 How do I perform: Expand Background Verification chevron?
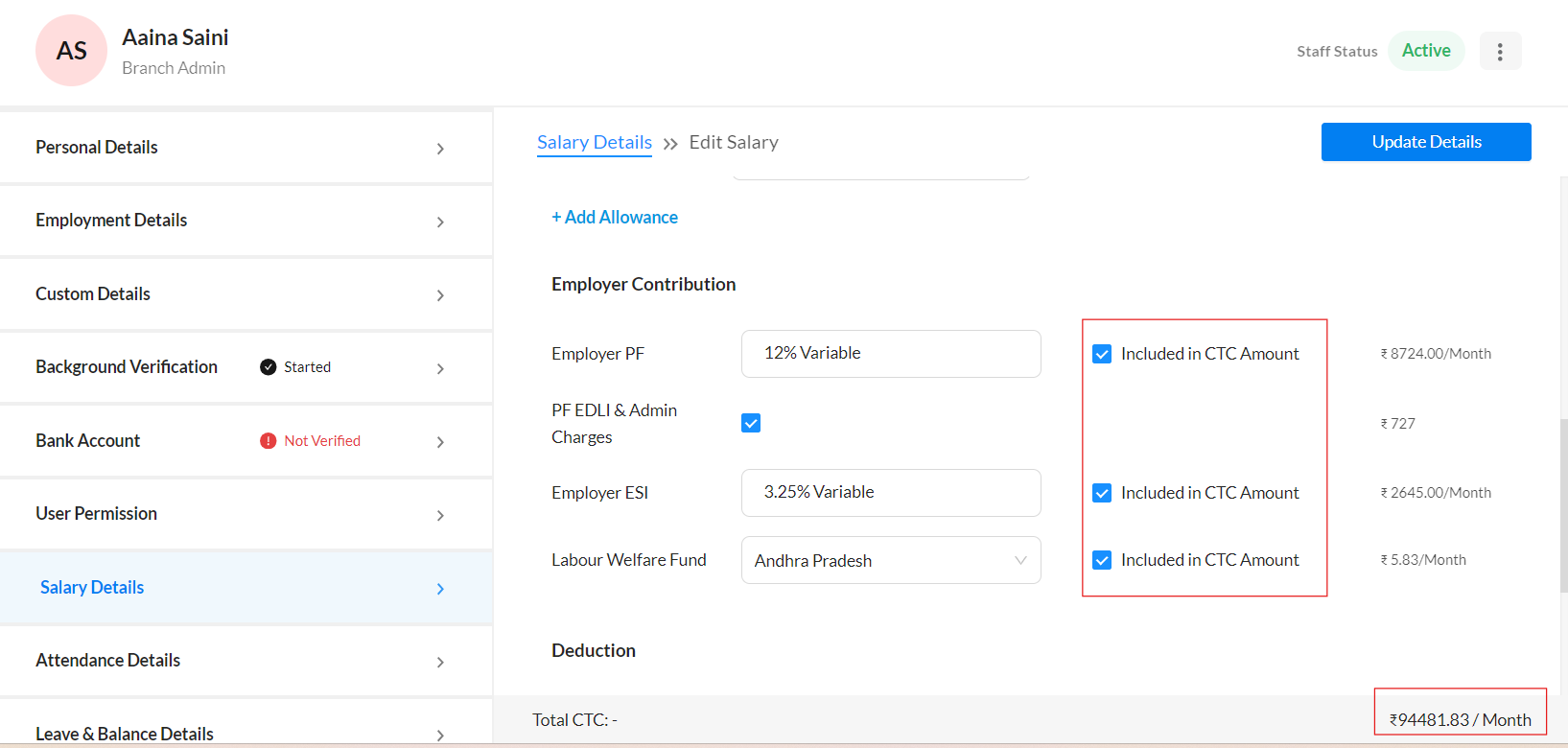pyautogui.click(x=440, y=368)
